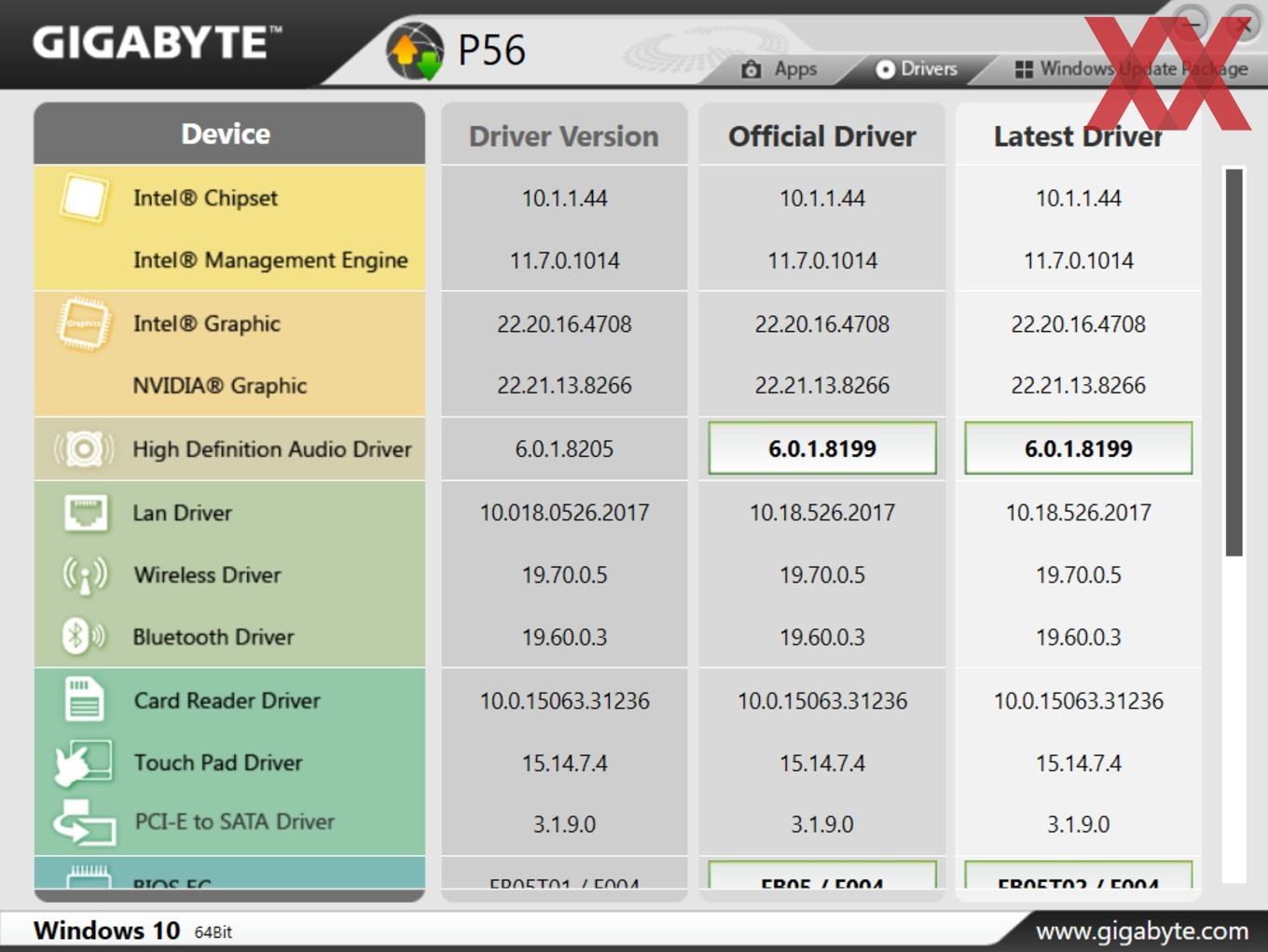Click the Wireless Driver antenna icon
Viewport: 1268px width, 952px height.
(x=85, y=575)
